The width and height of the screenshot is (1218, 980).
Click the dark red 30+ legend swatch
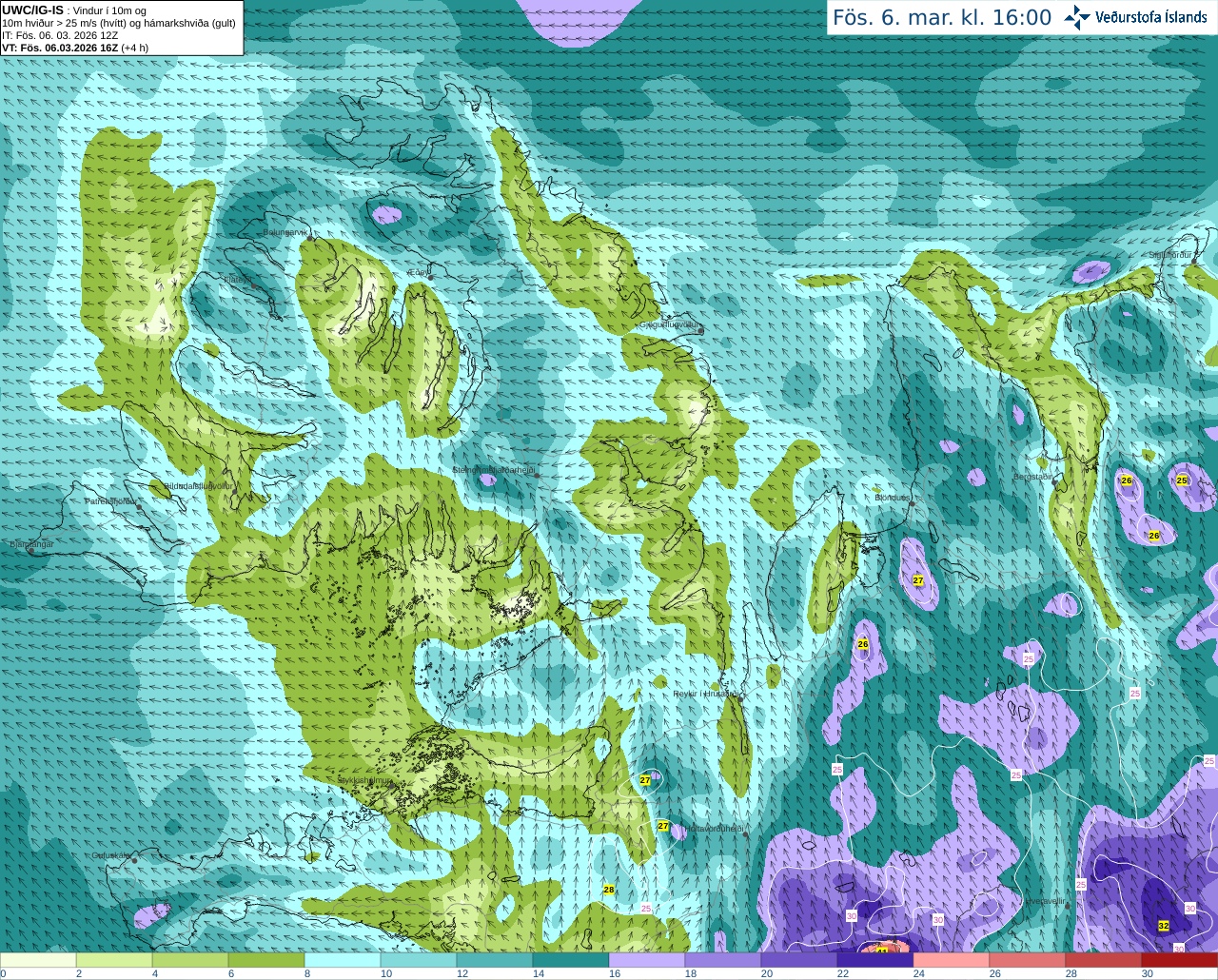tap(1180, 961)
